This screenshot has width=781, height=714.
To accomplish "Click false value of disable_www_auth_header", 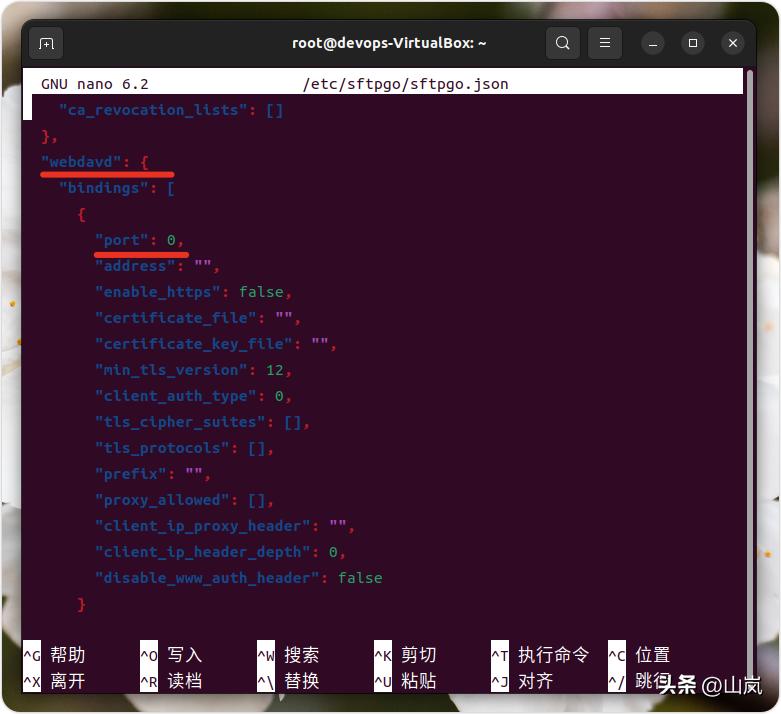I will (x=360, y=578).
